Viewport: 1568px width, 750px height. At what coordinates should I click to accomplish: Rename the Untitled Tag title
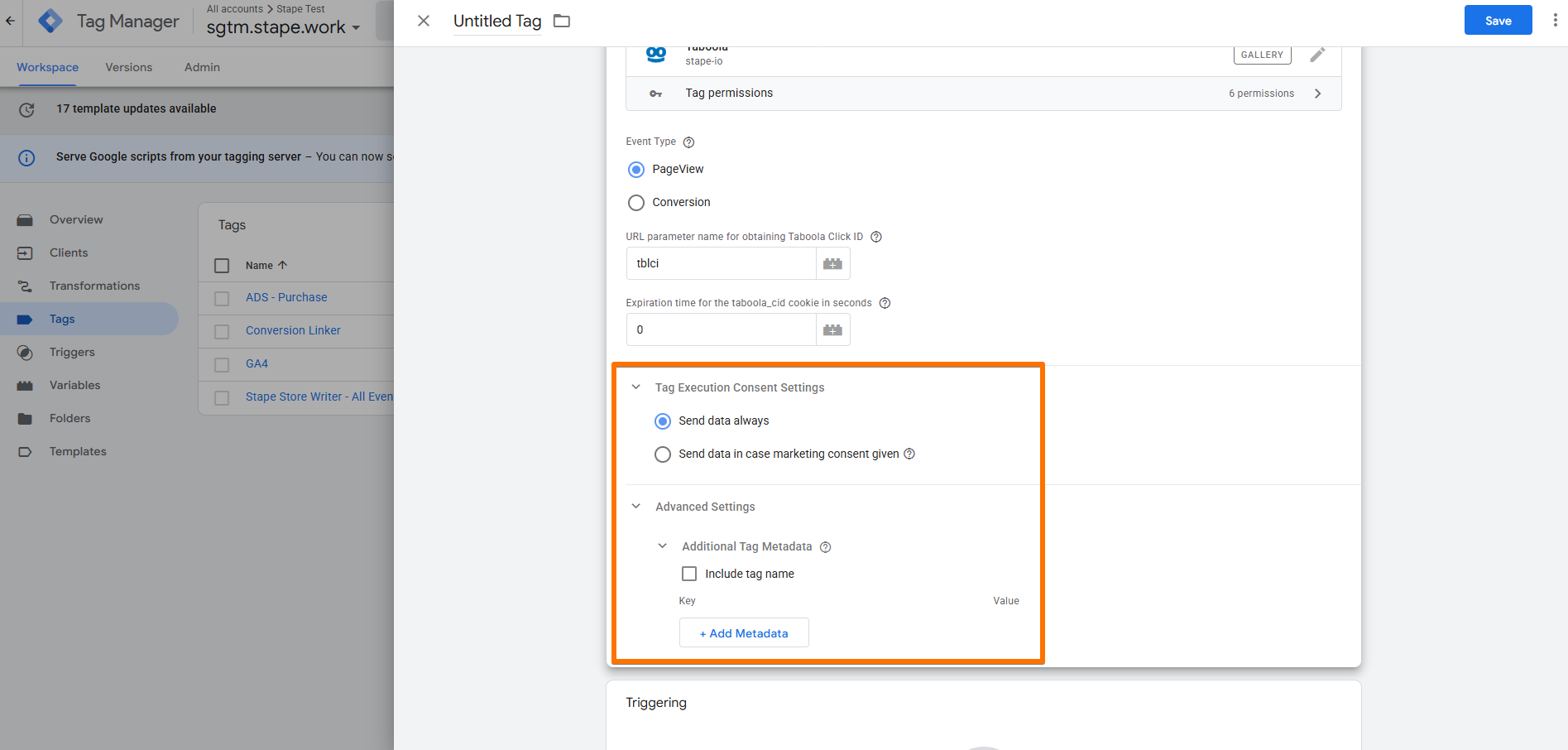coord(497,22)
